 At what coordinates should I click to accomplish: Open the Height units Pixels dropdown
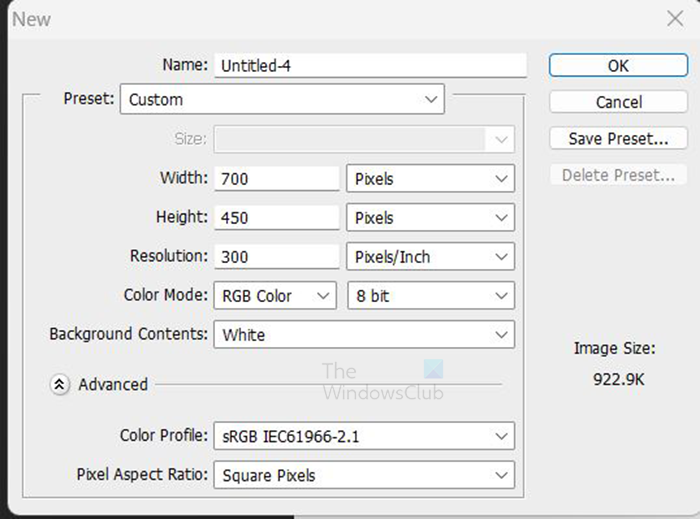pyautogui.click(x=430, y=218)
